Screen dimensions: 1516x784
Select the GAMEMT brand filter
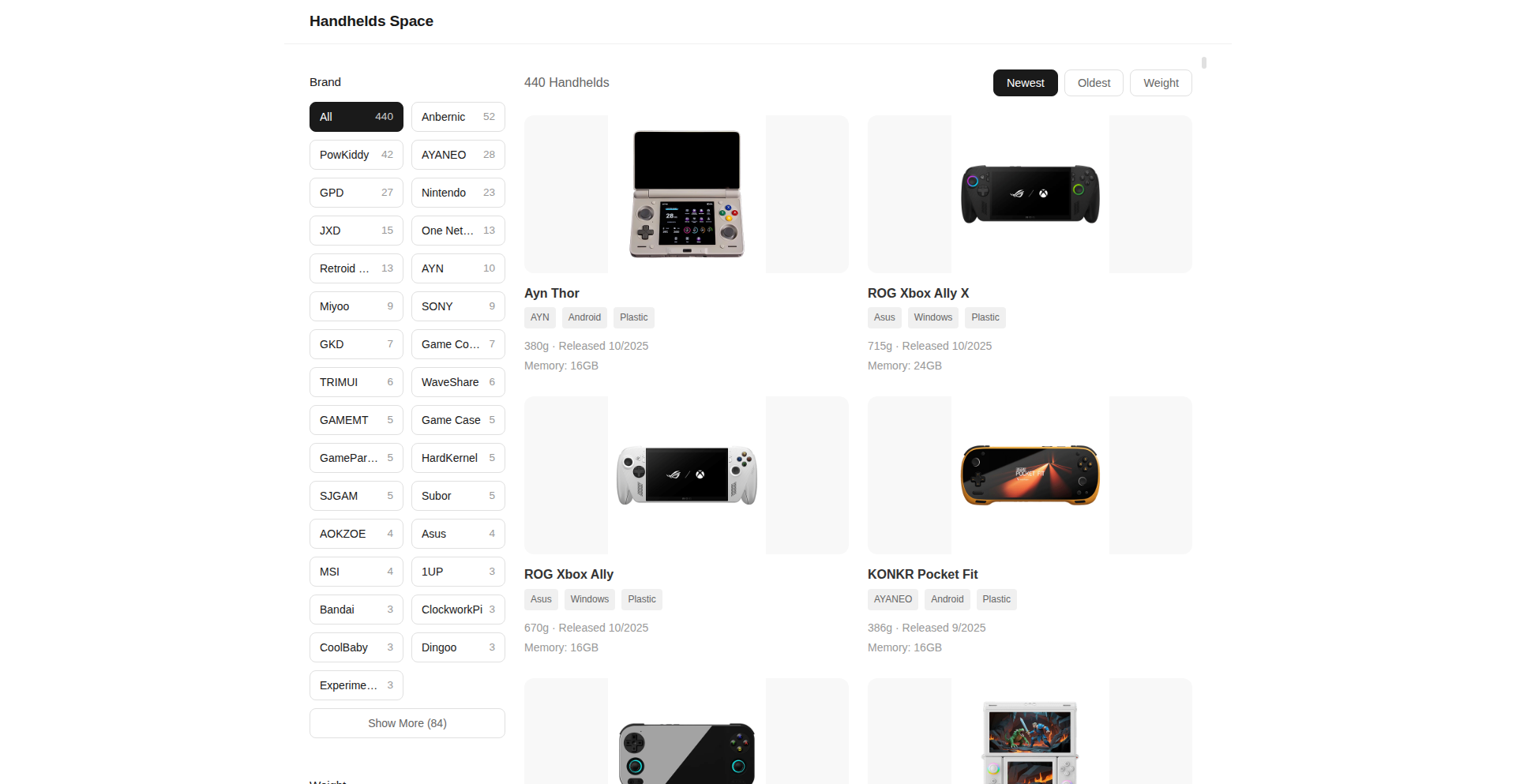pyautogui.click(x=356, y=420)
